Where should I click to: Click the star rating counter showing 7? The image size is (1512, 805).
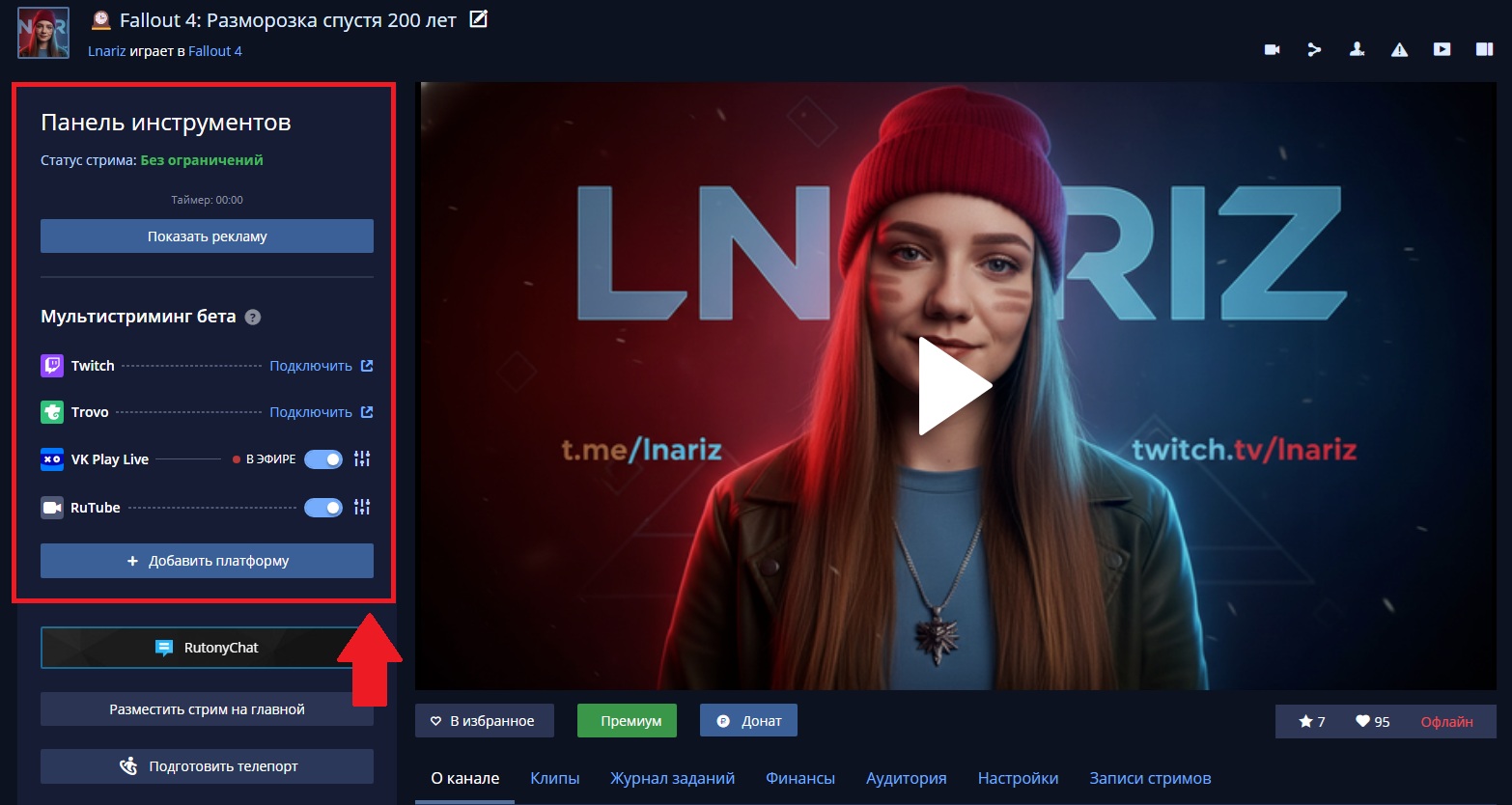(1311, 722)
